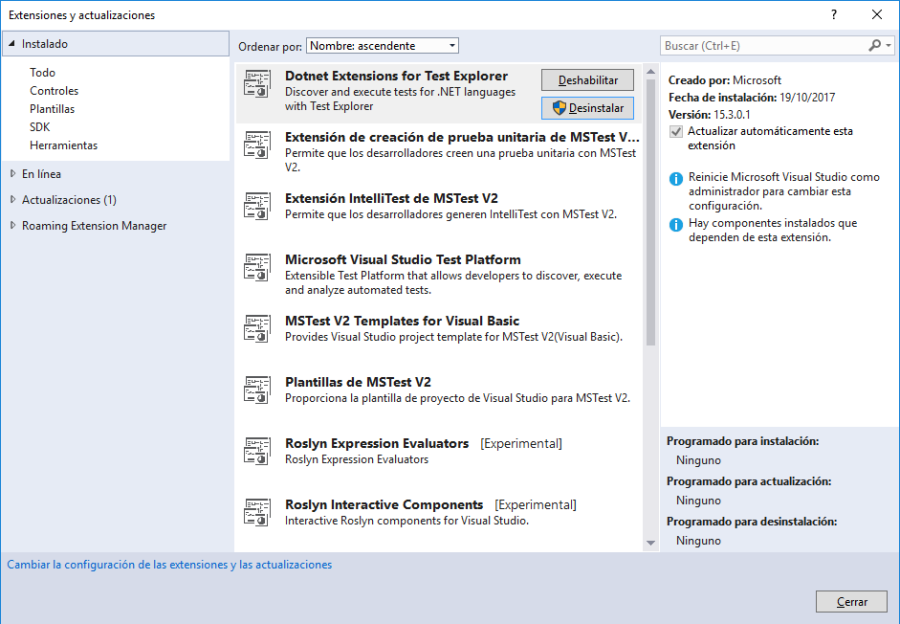Viewport: 900px width, 624px height.
Task: Click the Roslyn Expression Evaluators icon
Action: [x=258, y=451]
